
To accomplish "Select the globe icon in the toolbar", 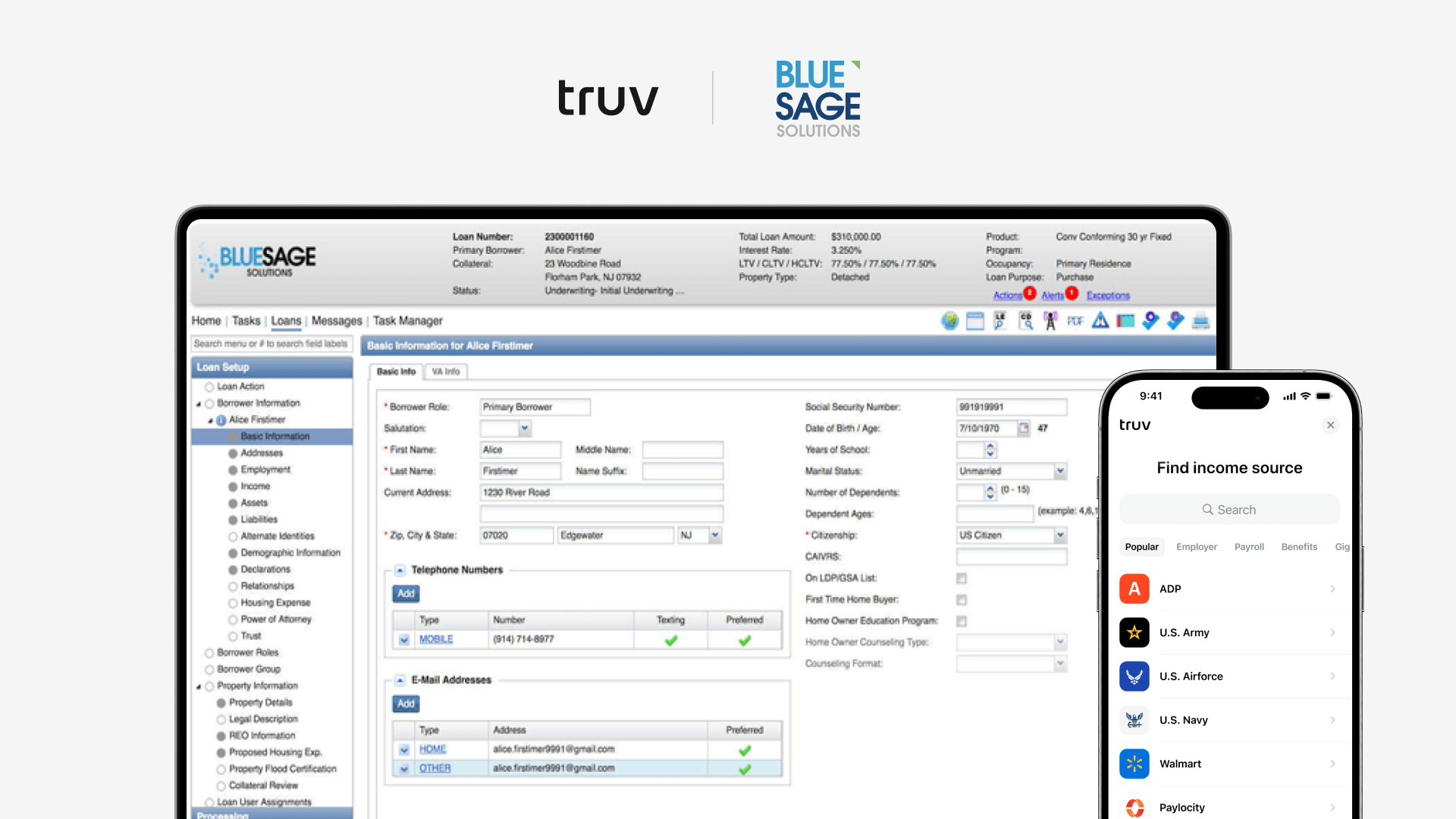I will click(x=950, y=321).
